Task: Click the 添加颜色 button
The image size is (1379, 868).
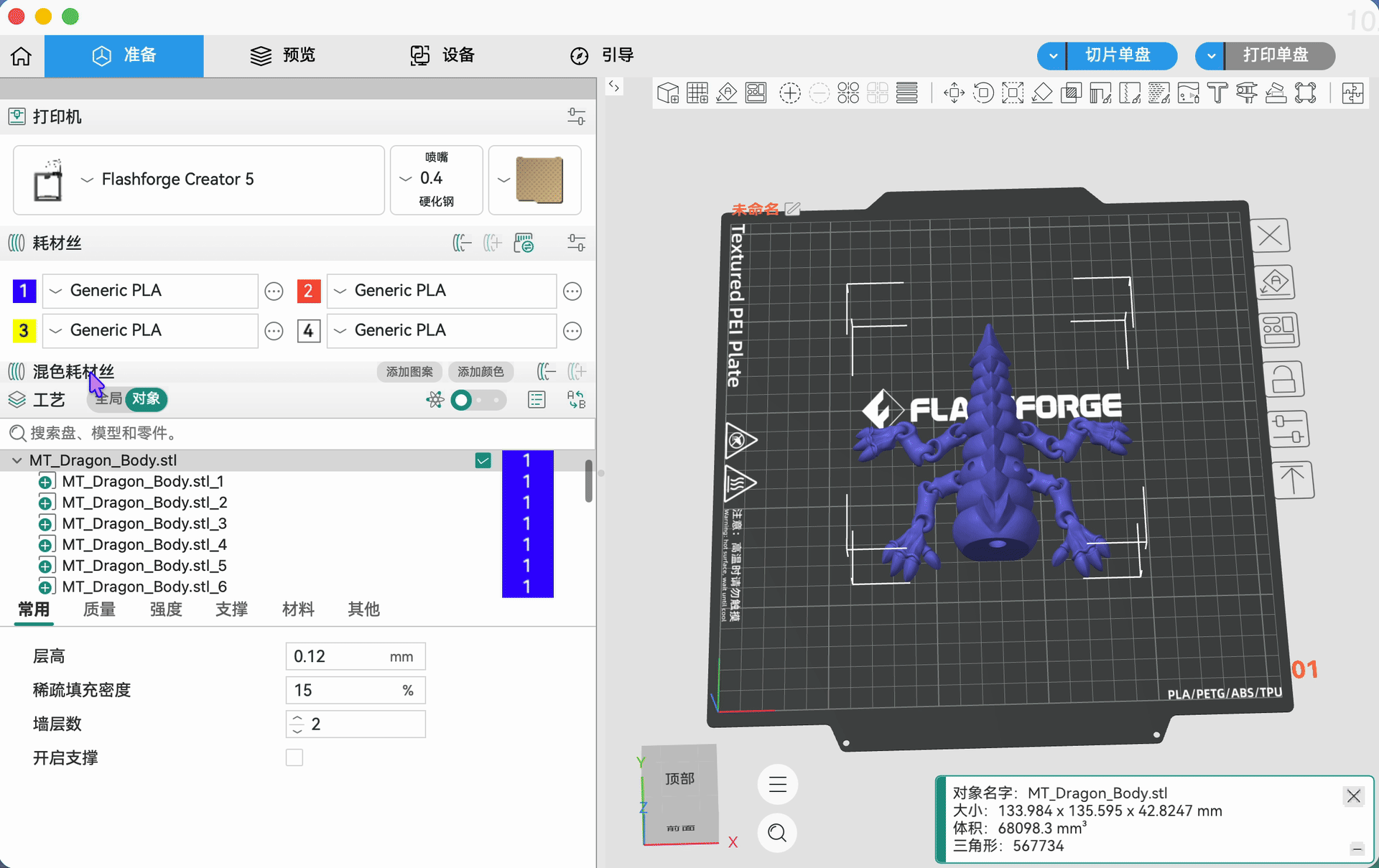Action: (x=480, y=372)
